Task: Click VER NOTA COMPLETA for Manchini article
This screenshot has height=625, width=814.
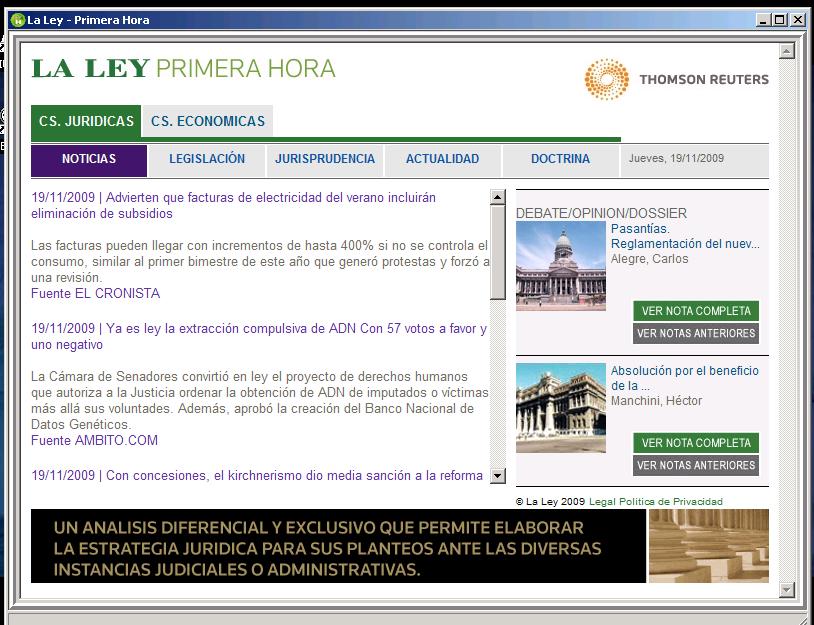Action: [x=696, y=443]
